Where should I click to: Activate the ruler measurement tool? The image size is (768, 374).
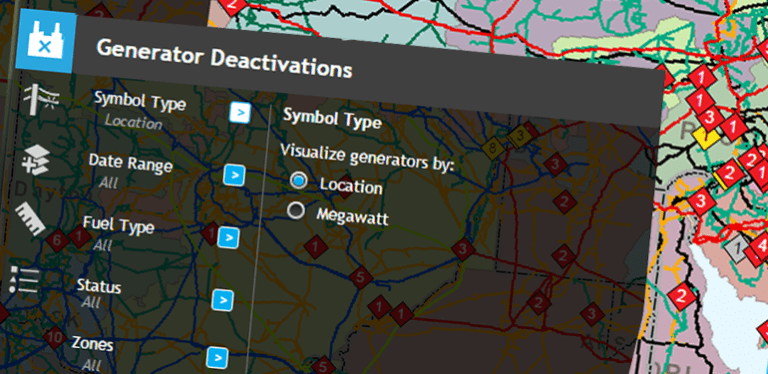pos(30,219)
